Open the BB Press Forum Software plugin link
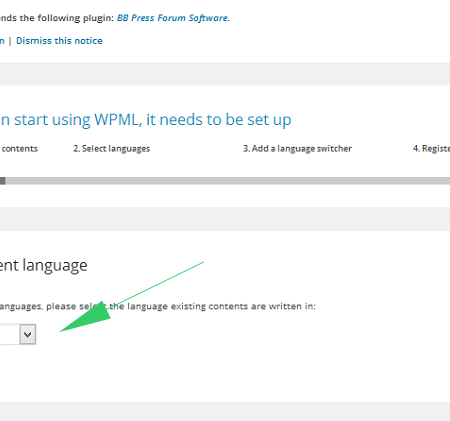The image size is (450, 421). point(173,18)
